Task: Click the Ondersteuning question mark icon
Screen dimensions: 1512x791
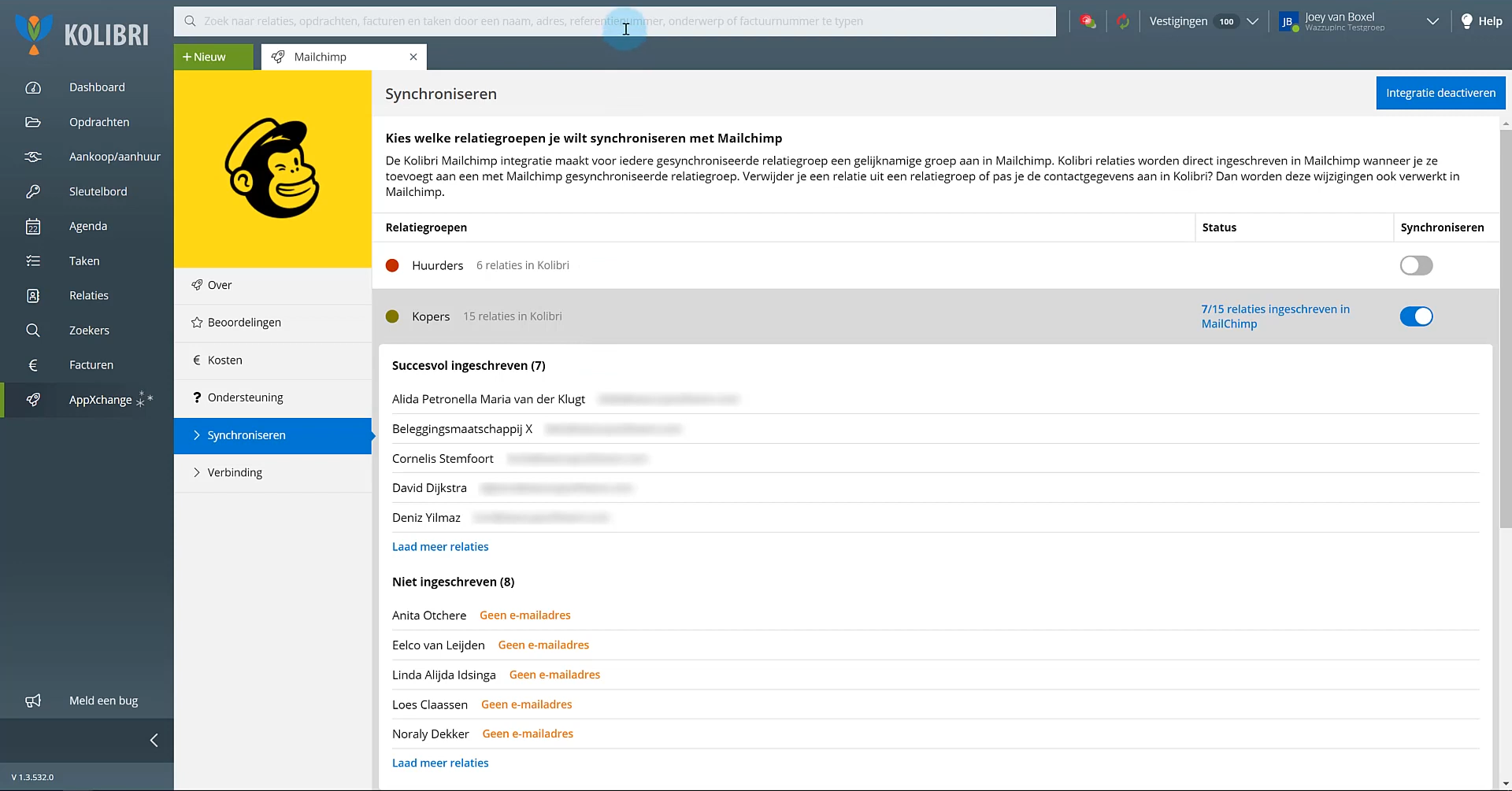Action: click(x=197, y=397)
